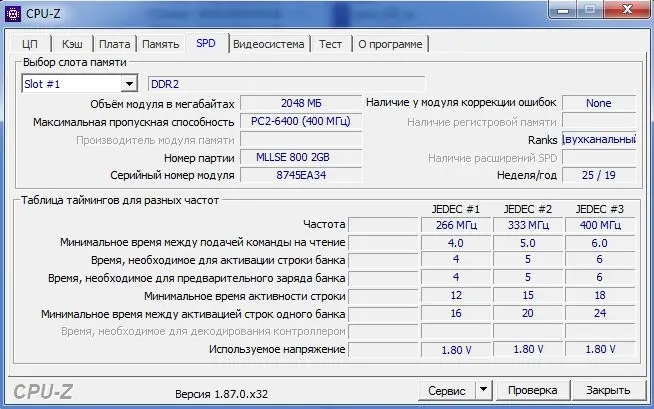The height and width of the screenshot is (409, 654).
Task: Click the Используемое напряжение label
Action: (x=277, y=349)
